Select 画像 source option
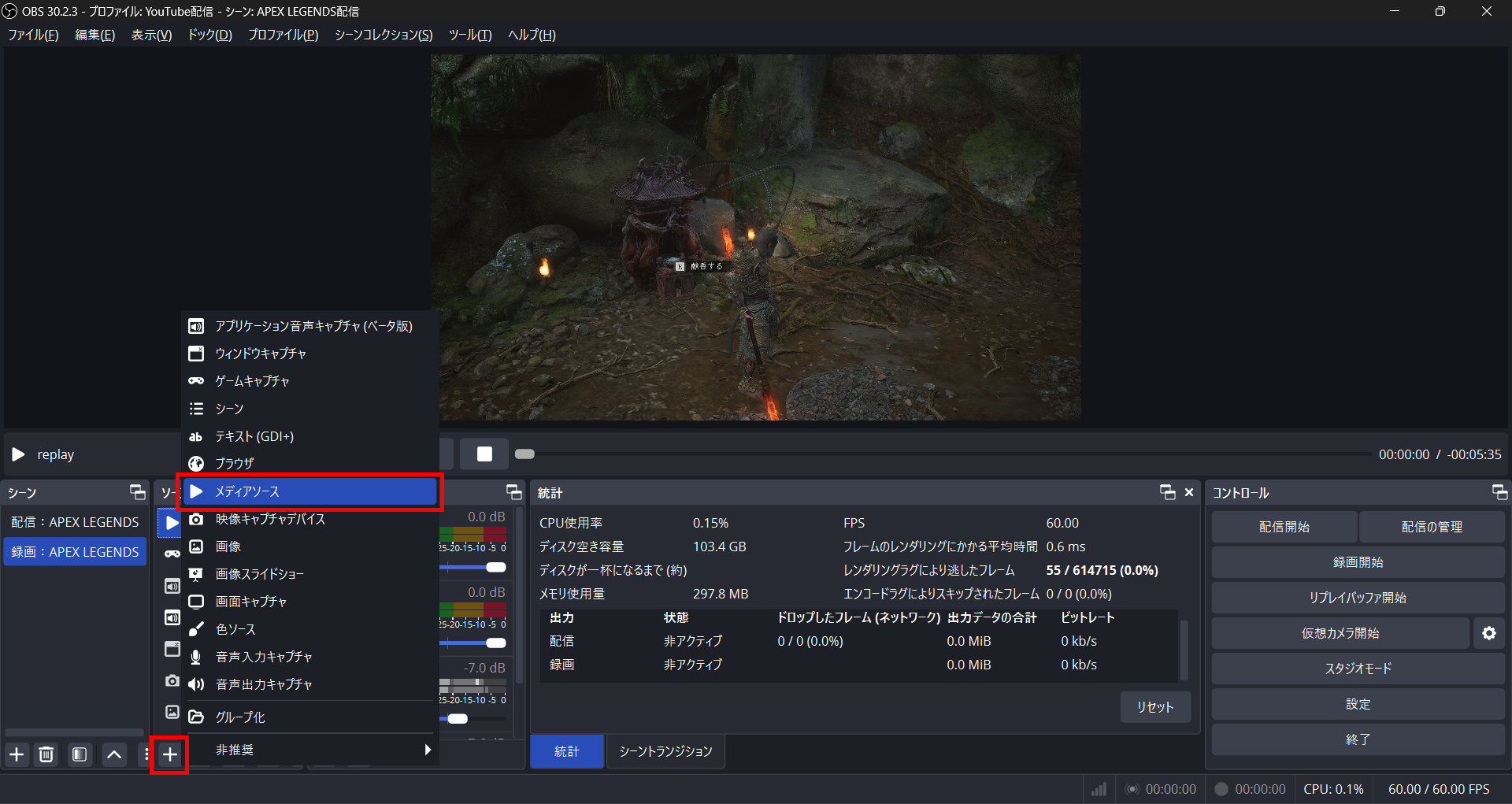 point(310,546)
